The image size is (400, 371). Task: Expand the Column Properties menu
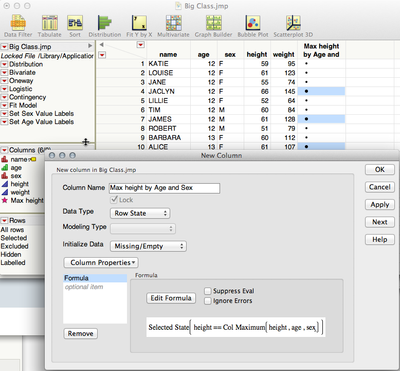101,263
